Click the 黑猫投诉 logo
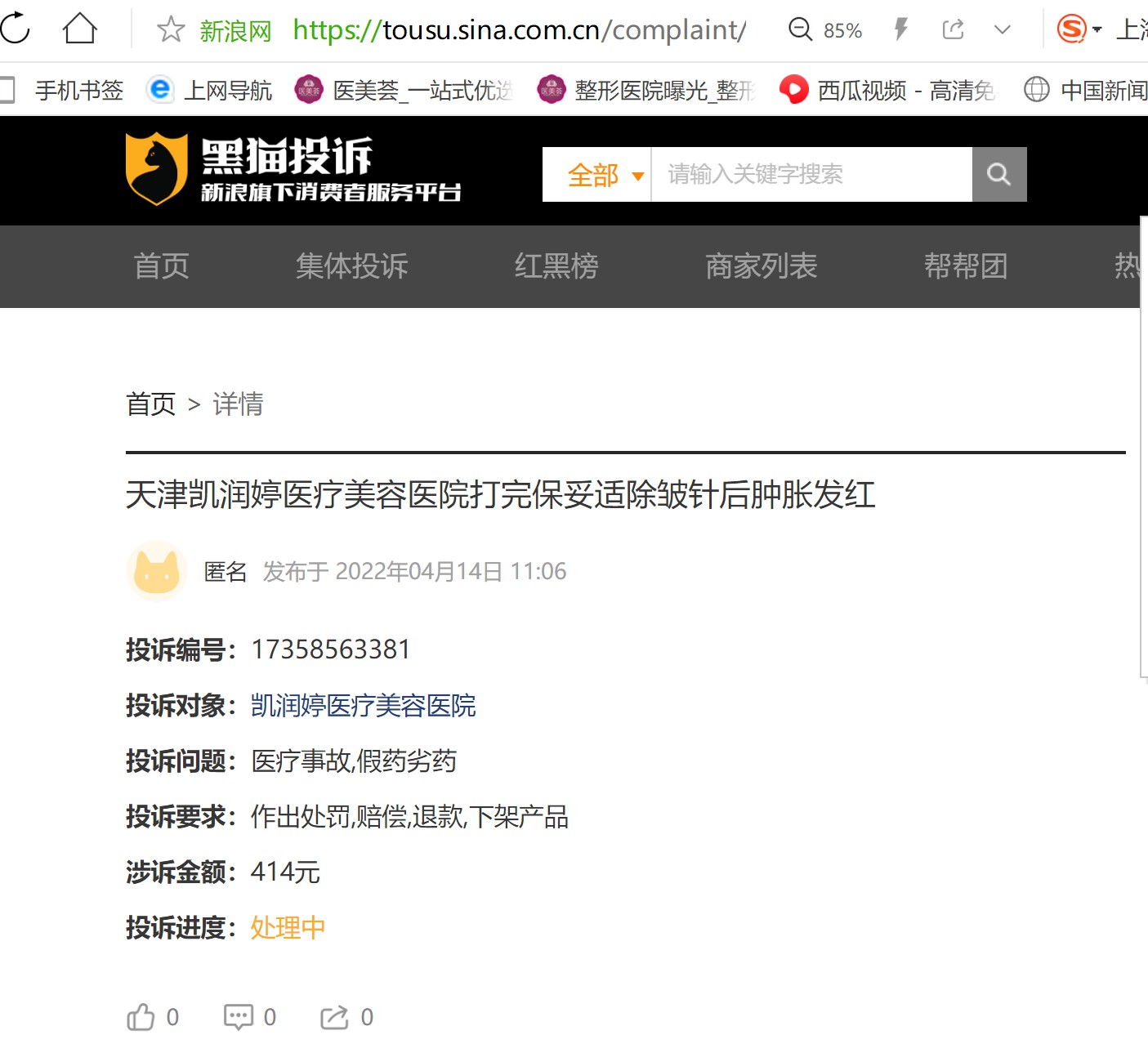This screenshot has width=1148, height=1053. [x=293, y=169]
